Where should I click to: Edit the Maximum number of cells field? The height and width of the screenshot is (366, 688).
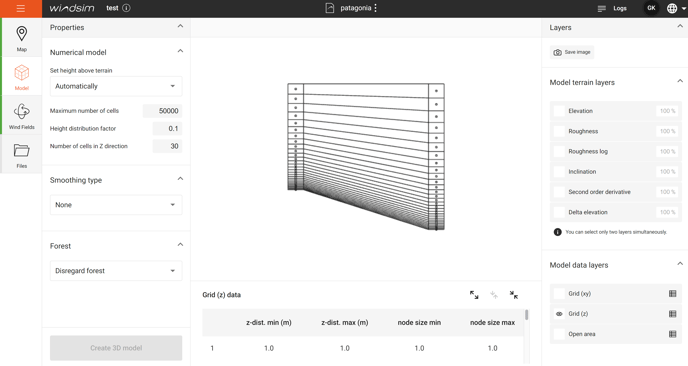[x=162, y=111]
